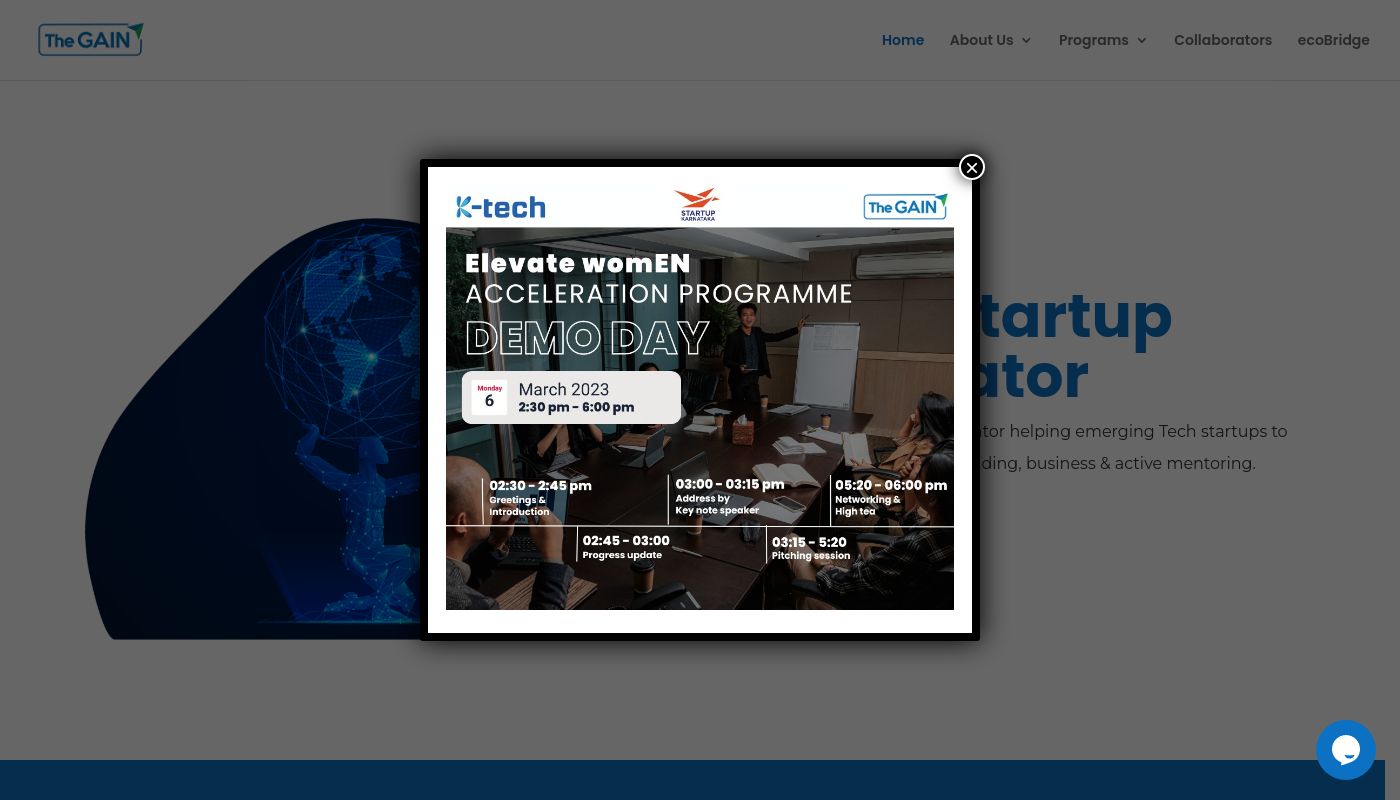
Task: Go to the Home menu item
Action: tap(903, 40)
